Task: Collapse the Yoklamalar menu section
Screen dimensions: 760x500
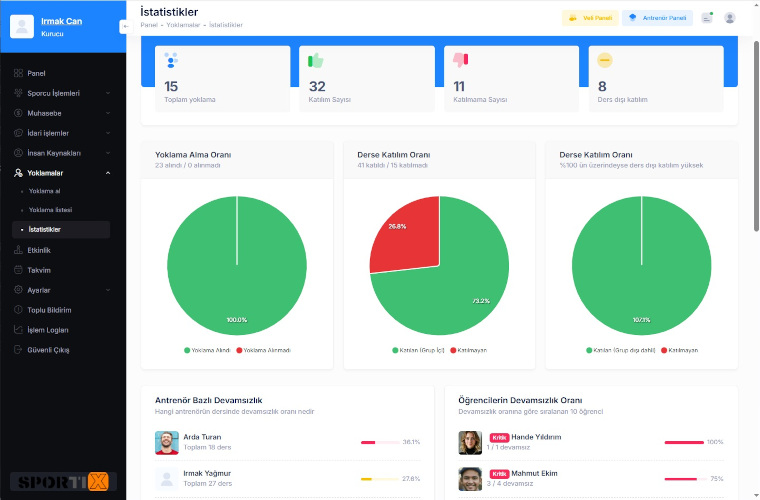Action: pos(61,173)
